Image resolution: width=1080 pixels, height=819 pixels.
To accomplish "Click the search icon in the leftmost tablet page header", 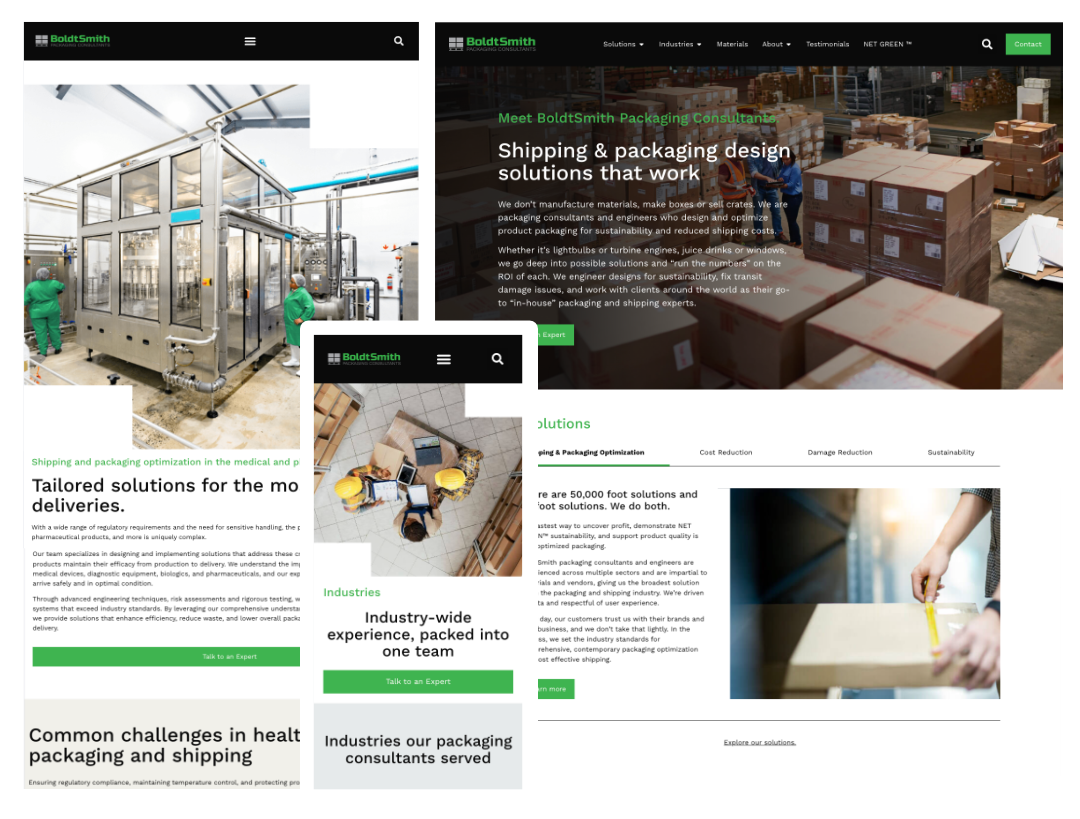I will pyautogui.click(x=399, y=41).
